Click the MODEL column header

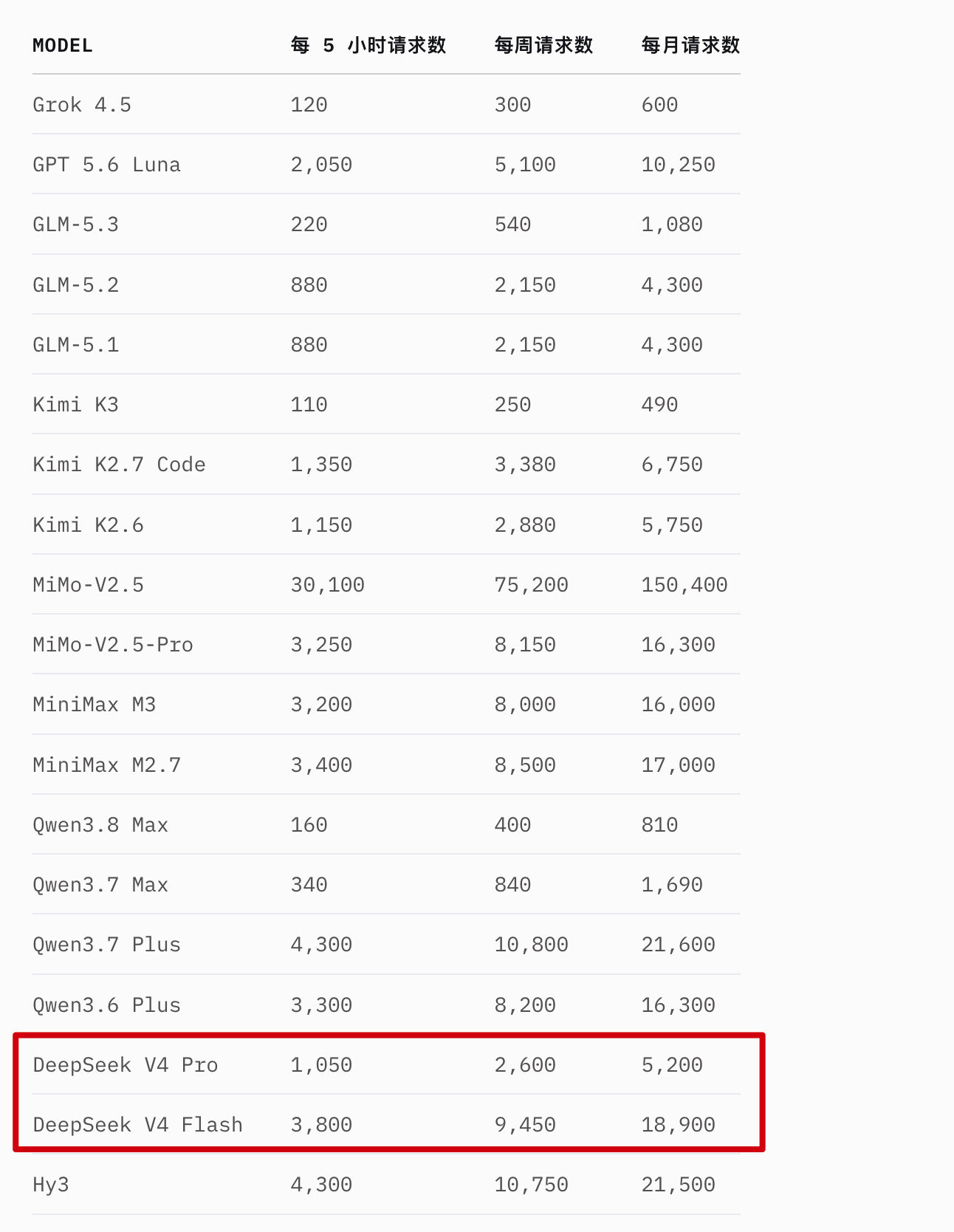[x=63, y=46]
